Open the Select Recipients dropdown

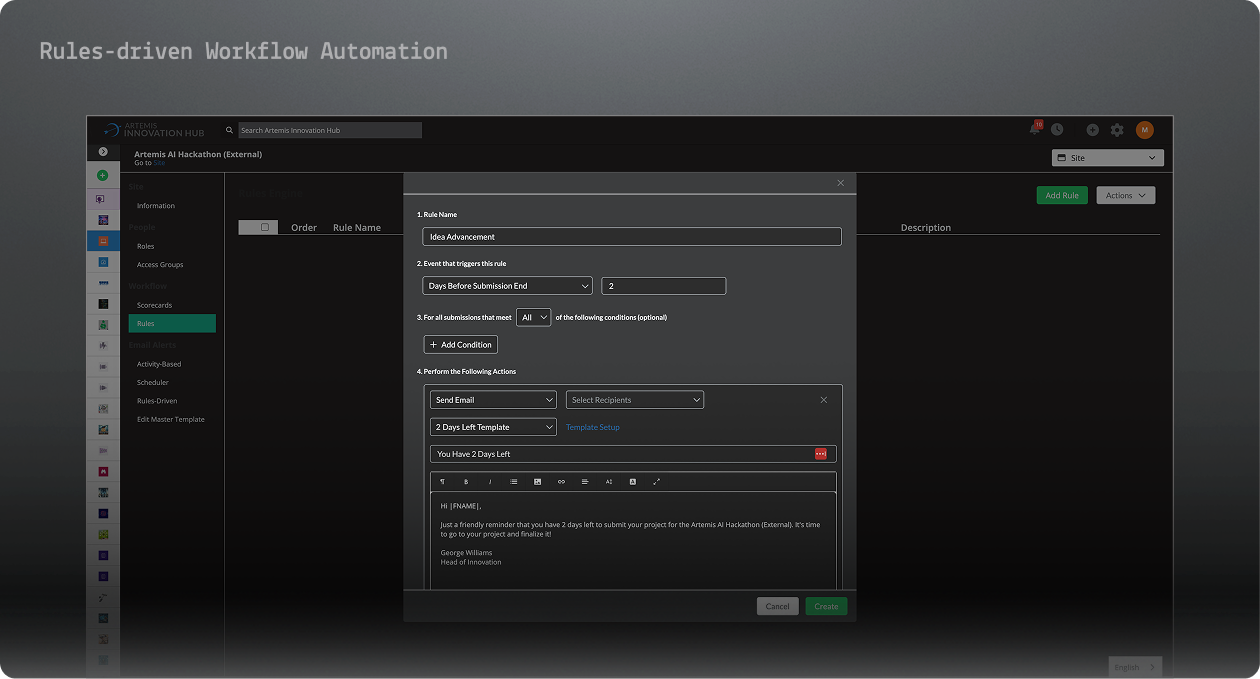click(634, 399)
